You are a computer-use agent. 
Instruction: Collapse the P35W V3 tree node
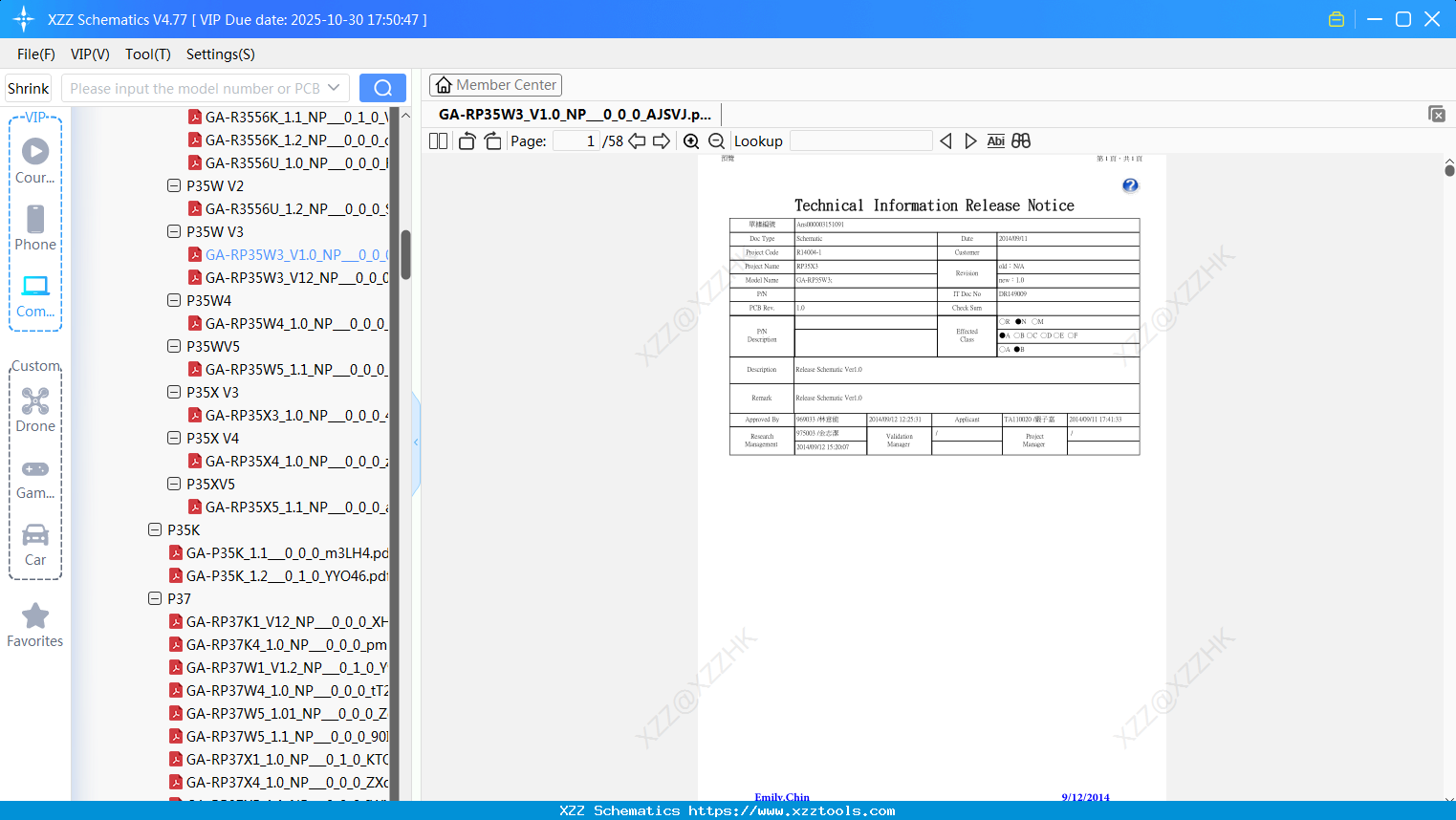[174, 231]
